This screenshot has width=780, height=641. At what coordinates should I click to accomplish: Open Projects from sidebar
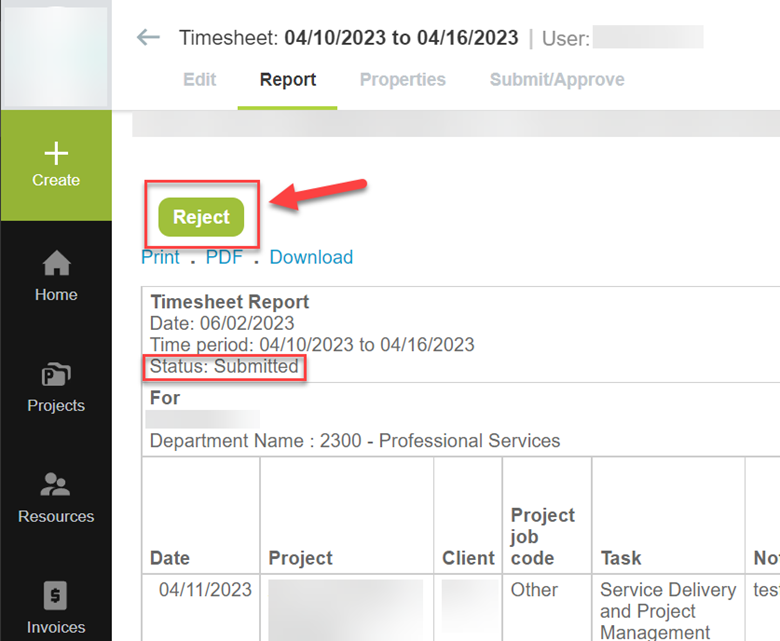coord(56,387)
